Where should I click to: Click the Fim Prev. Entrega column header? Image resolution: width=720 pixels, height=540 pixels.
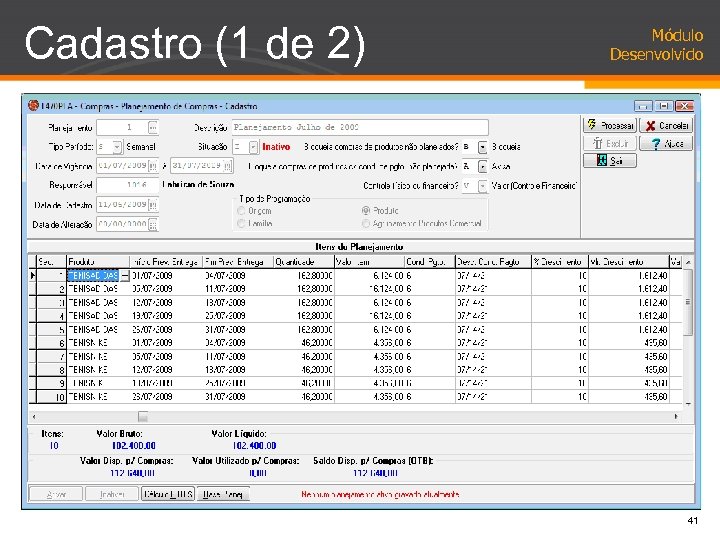238,262
